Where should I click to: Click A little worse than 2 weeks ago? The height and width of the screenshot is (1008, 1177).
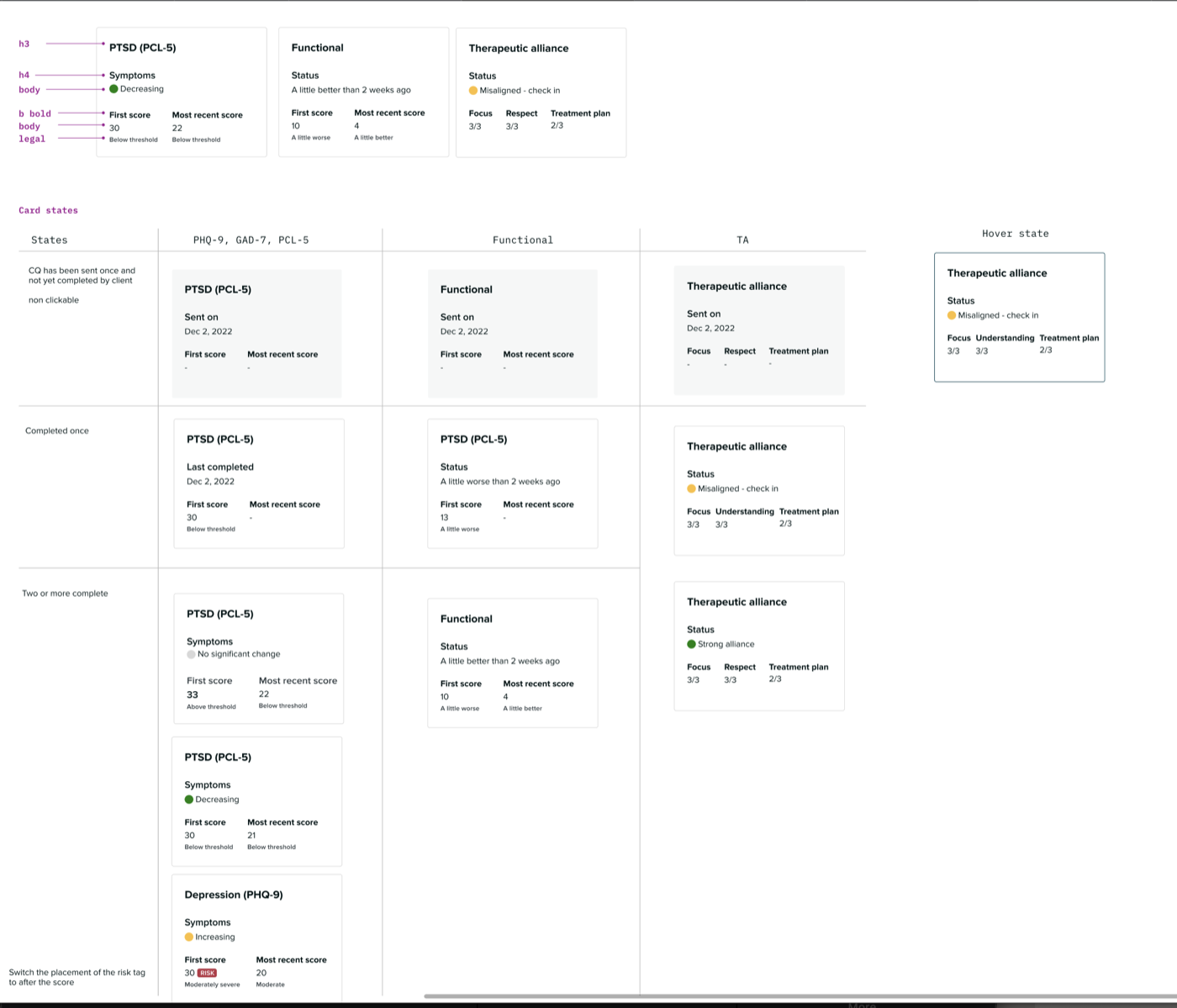click(500, 482)
